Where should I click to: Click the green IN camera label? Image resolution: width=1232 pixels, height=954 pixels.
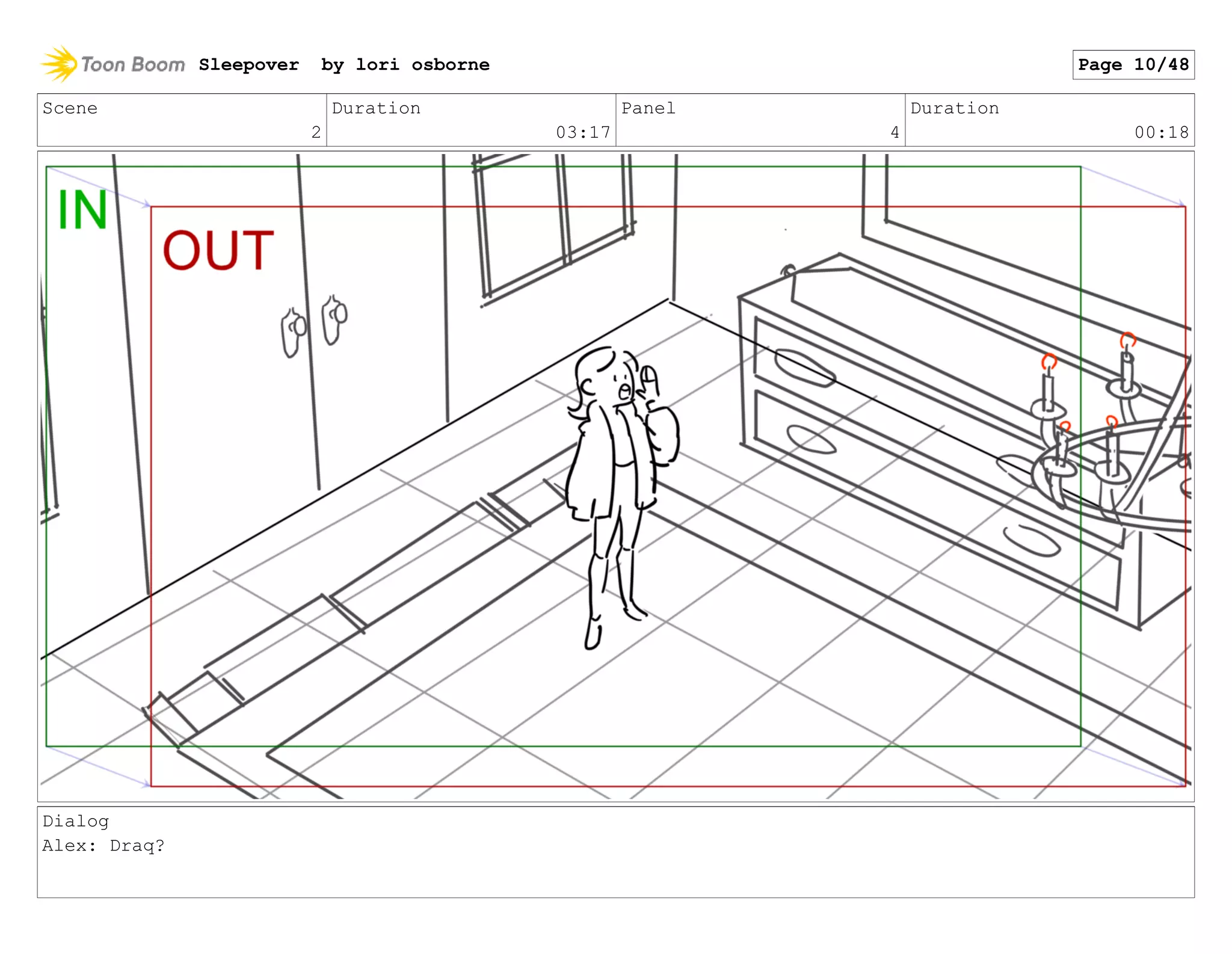tap(82, 210)
